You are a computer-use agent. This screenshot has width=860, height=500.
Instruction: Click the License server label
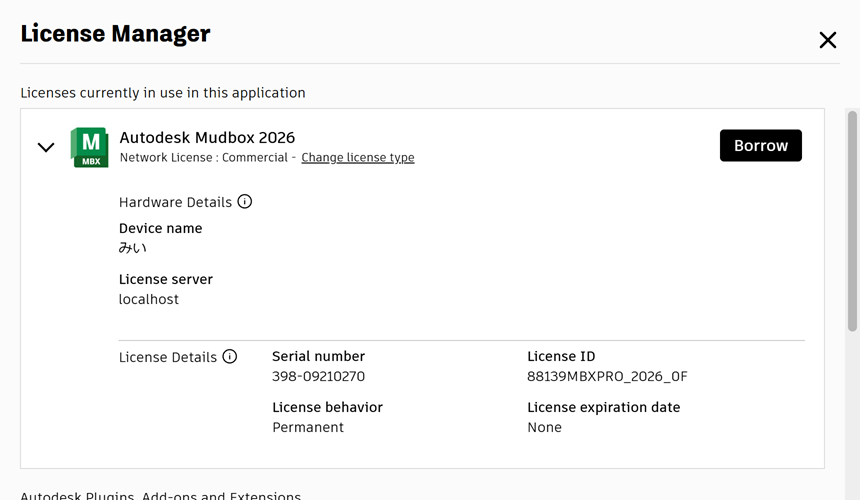click(166, 279)
